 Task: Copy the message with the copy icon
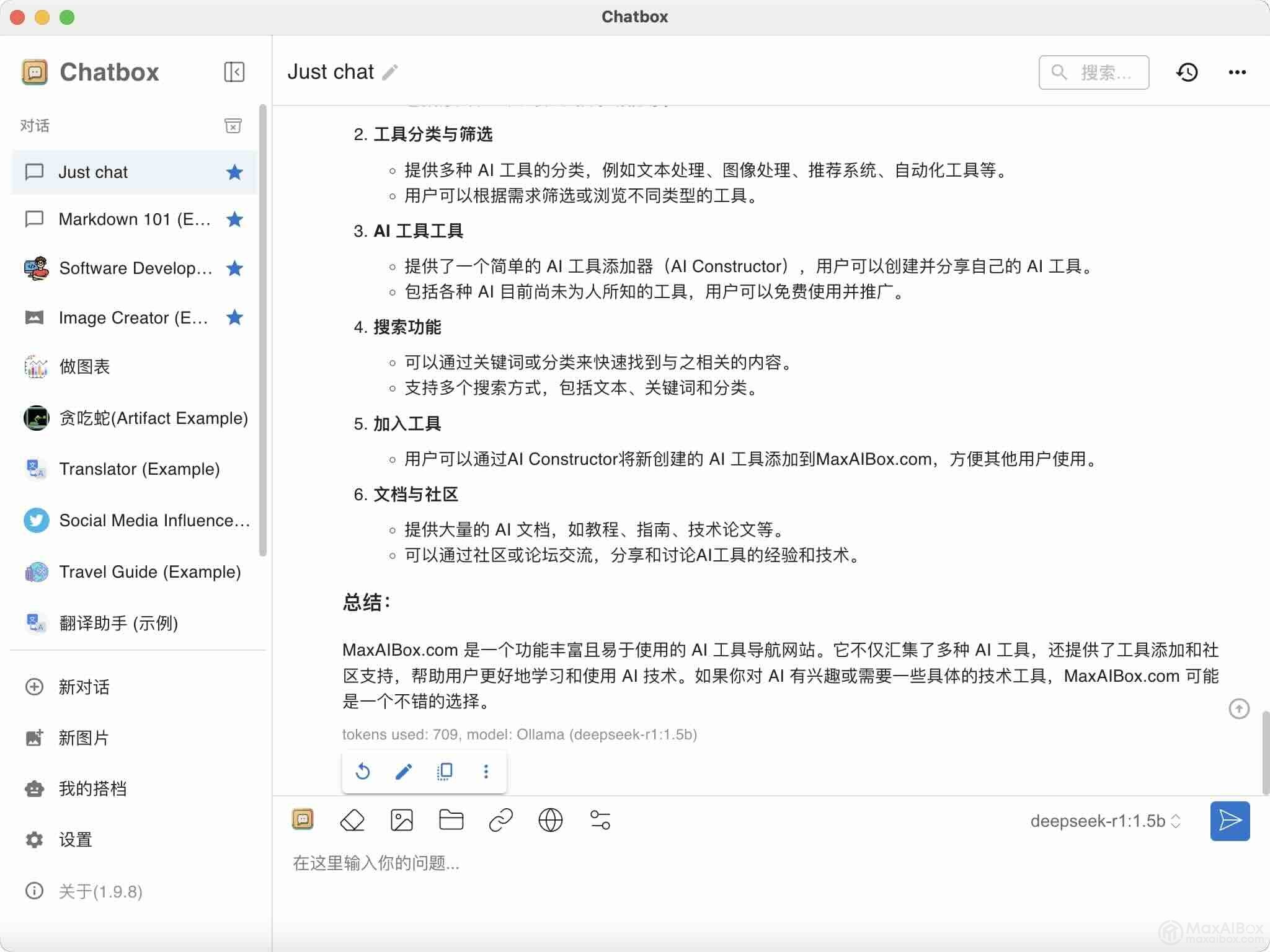[445, 771]
